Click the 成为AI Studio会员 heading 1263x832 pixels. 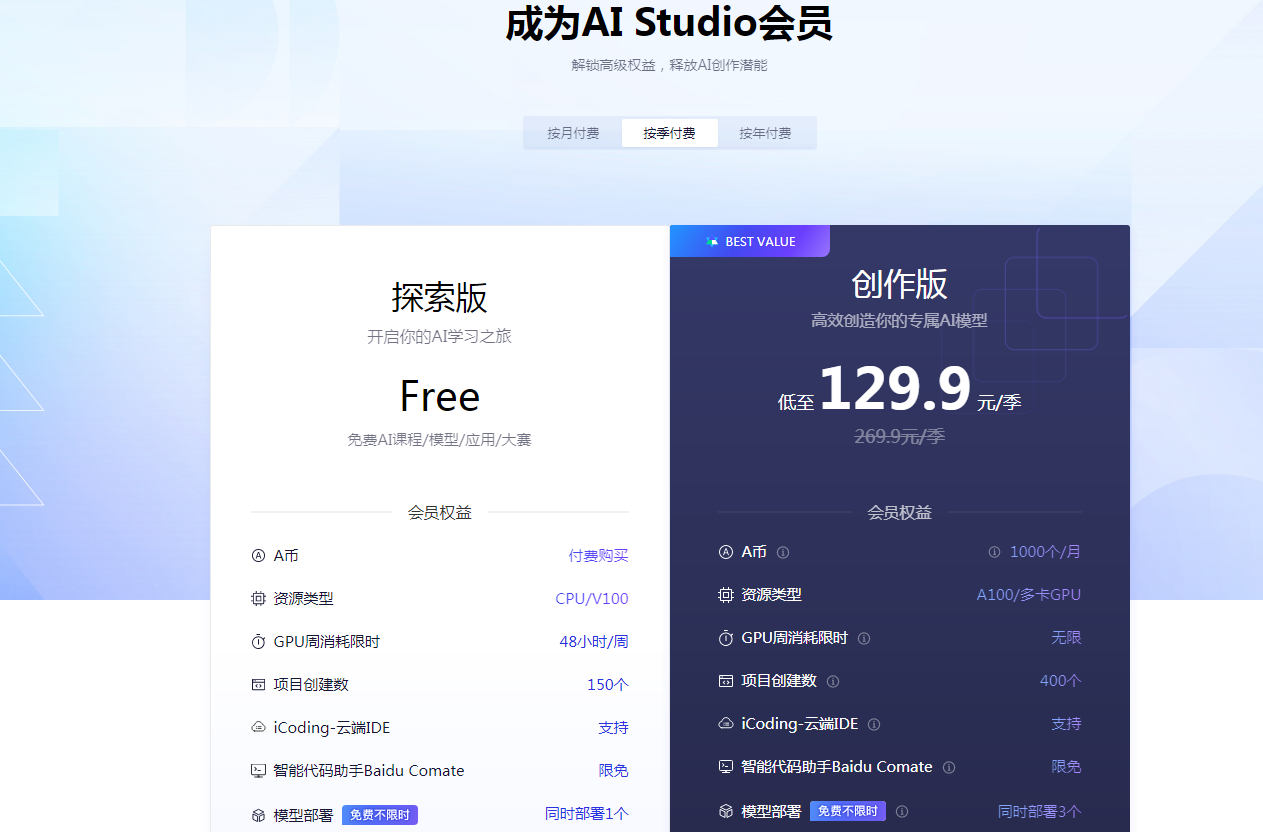pyautogui.click(x=669, y=24)
